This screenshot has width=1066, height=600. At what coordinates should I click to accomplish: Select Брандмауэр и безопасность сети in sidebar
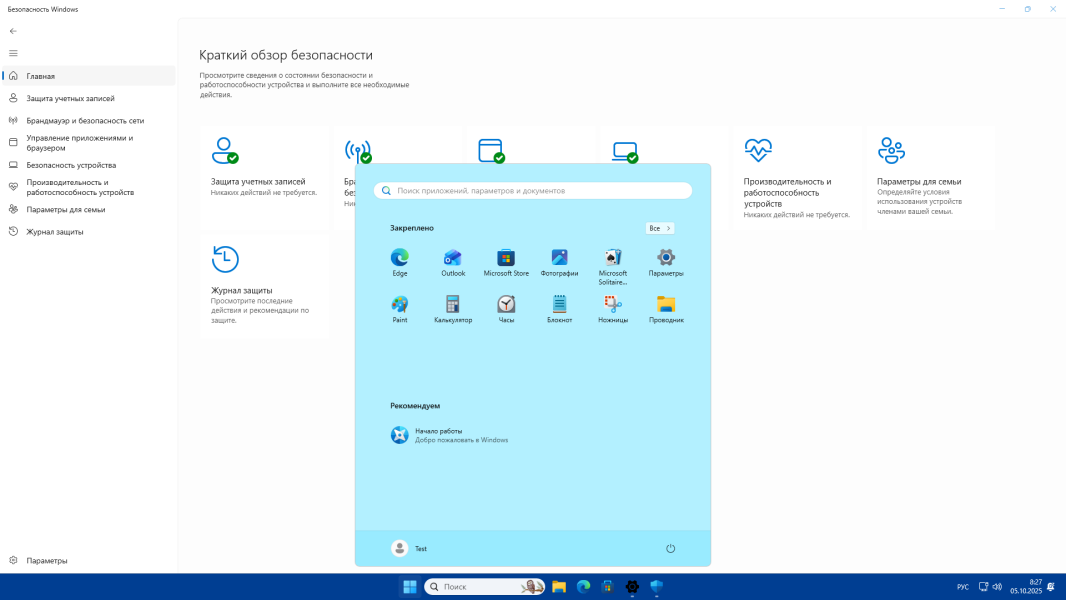point(85,120)
